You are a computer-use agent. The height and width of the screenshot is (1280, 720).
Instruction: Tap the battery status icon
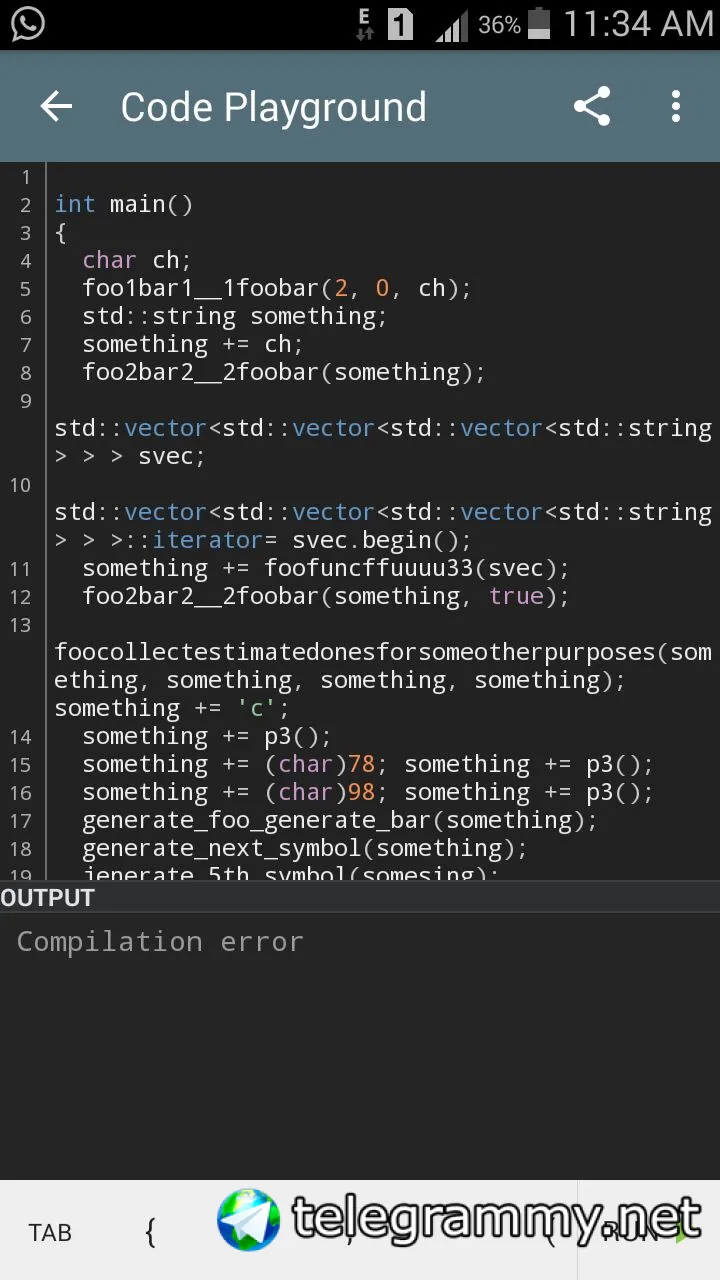539,23
